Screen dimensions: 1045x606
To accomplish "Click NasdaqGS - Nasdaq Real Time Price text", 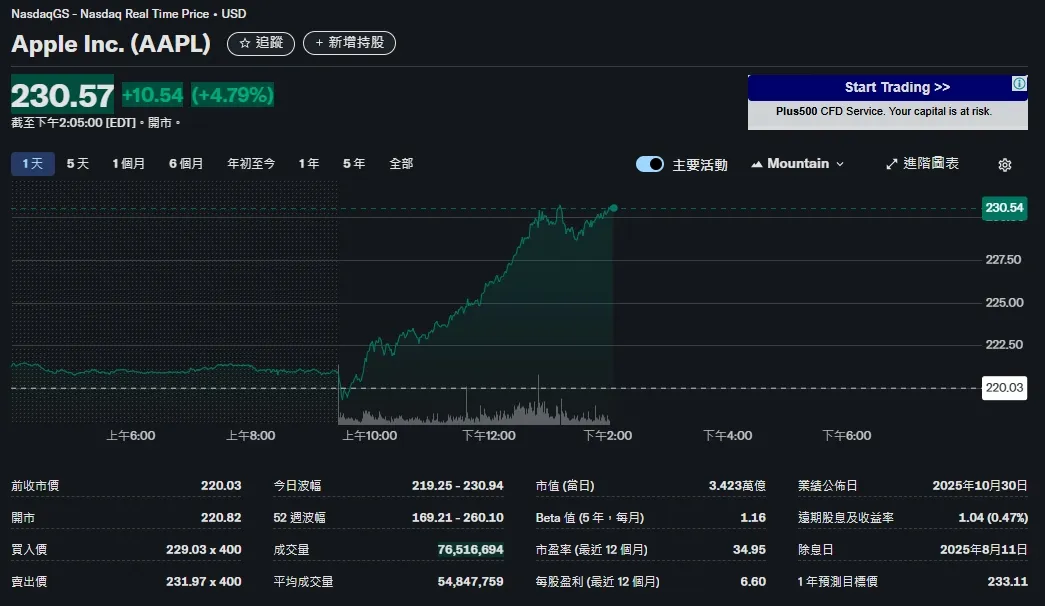I will tap(111, 14).
